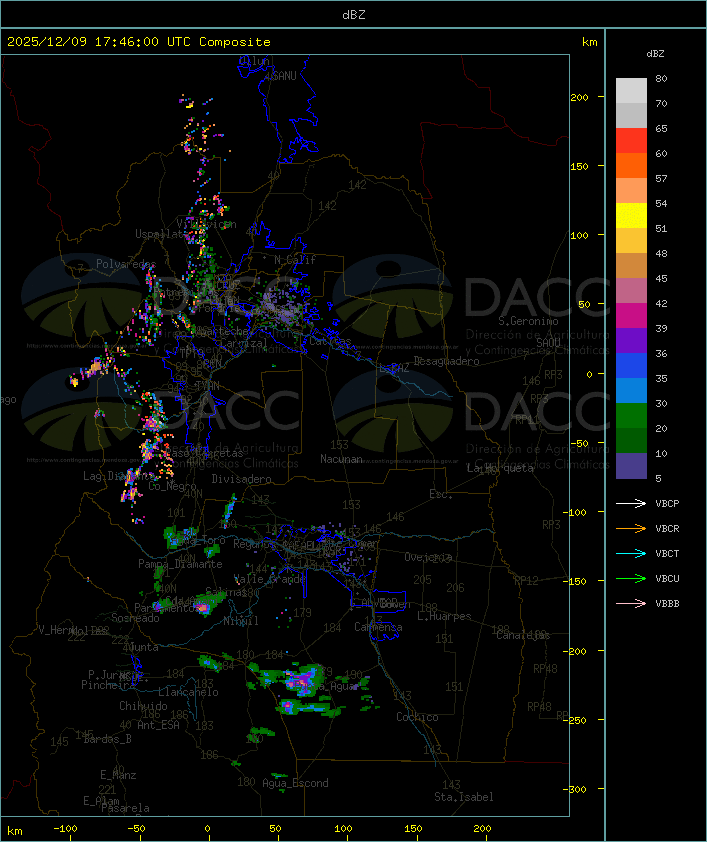Select the royal blue 35-36 dBZ swatch
The image size is (707, 842).
point(631,365)
